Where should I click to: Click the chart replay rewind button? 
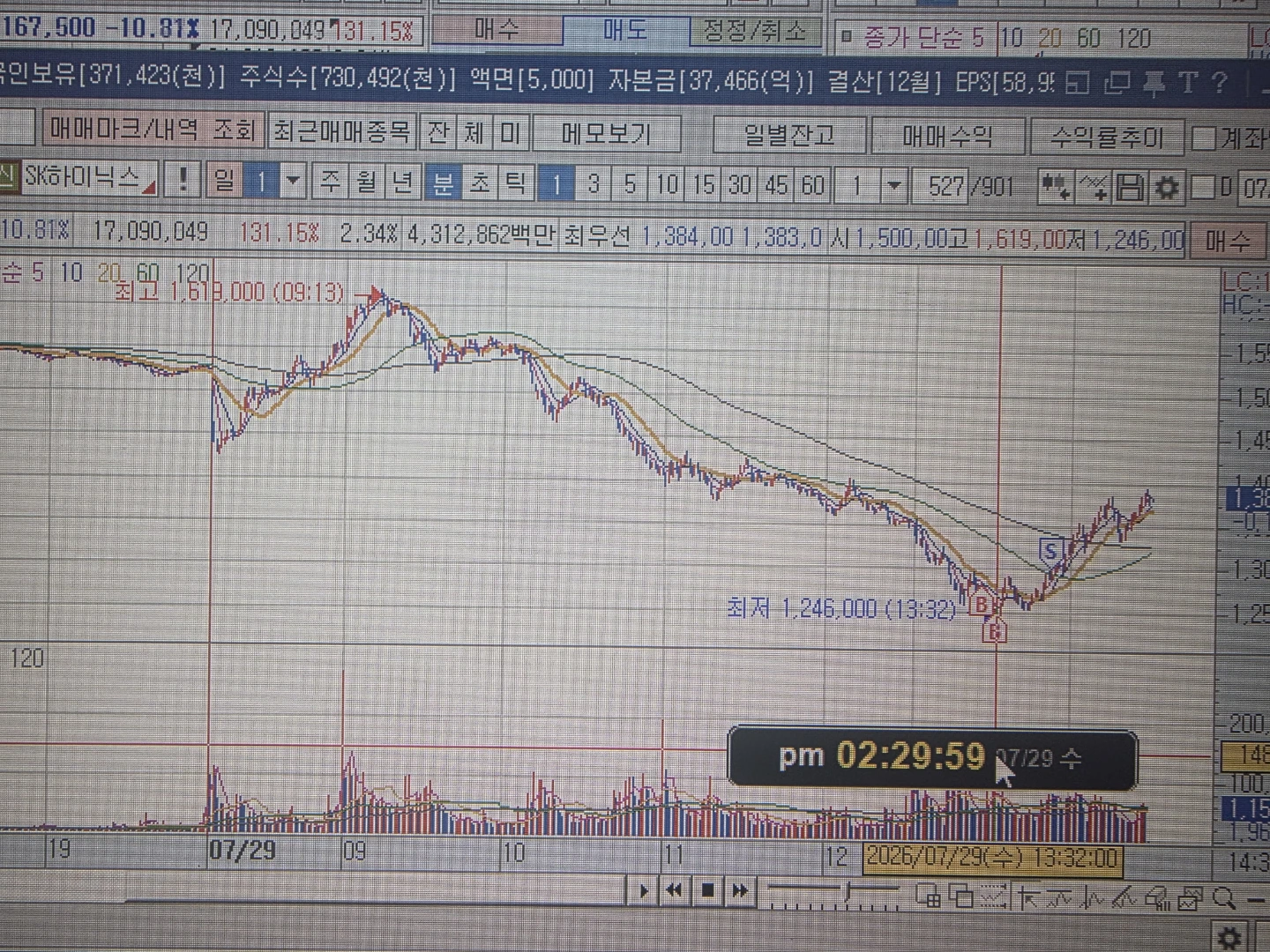pyautogui.click(x=675, y=891)
